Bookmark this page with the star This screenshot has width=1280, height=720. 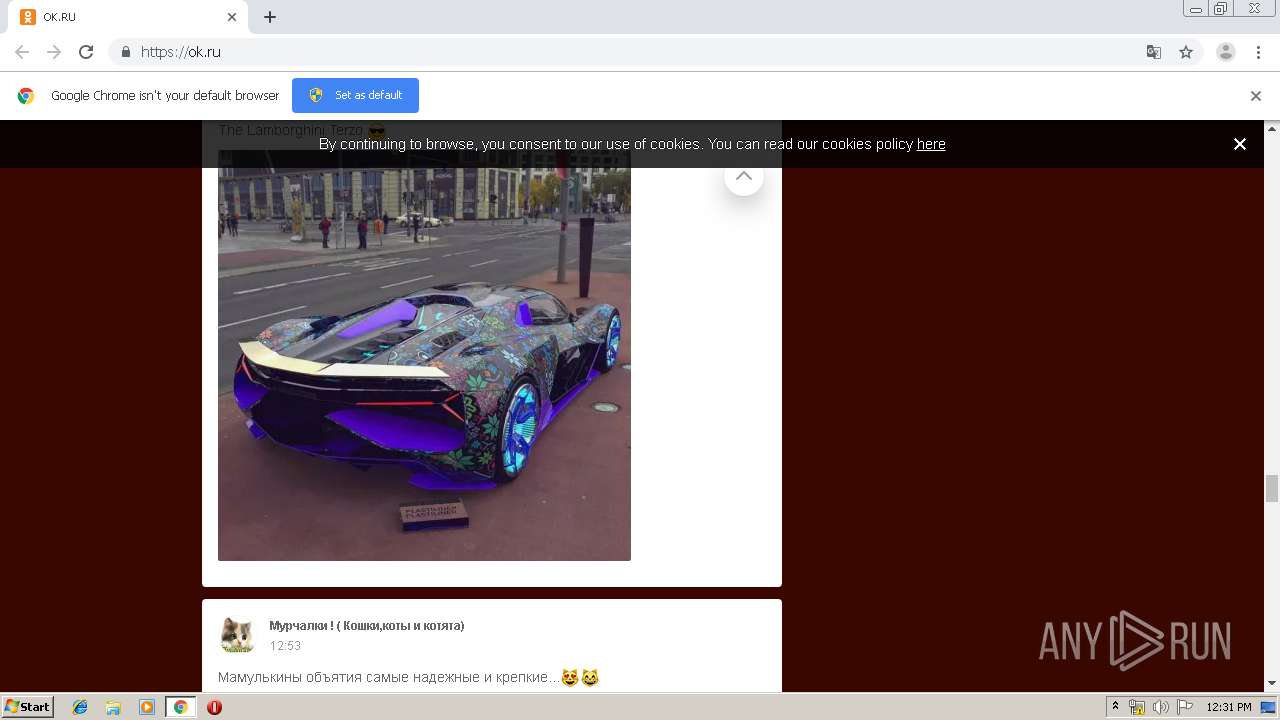pos(1186,52)
